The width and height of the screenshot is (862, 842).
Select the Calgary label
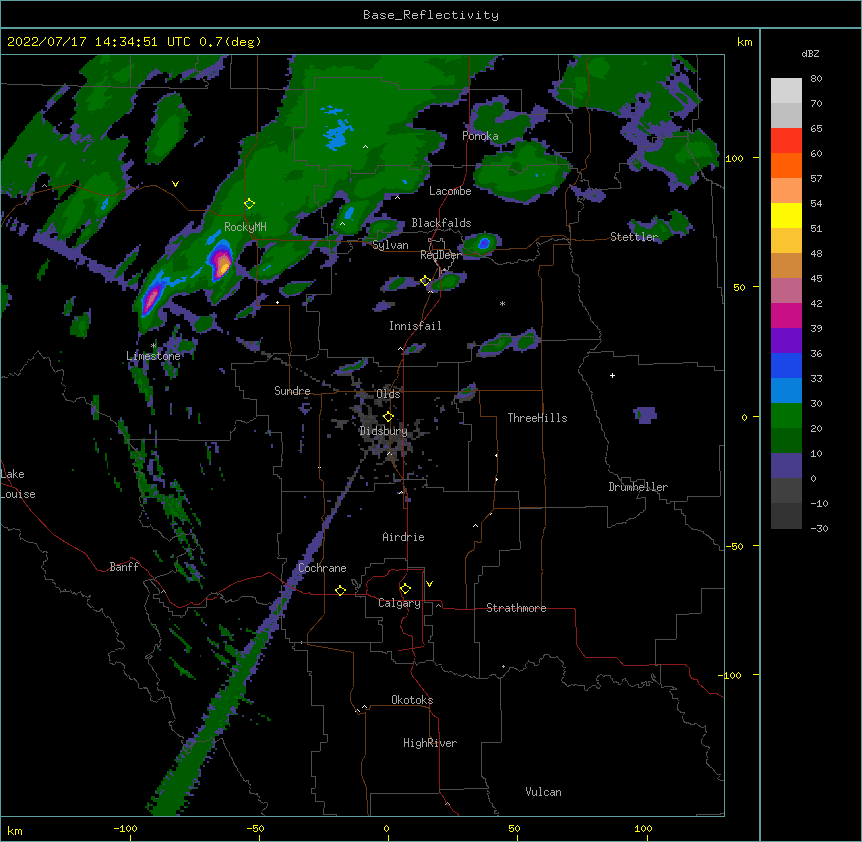pyautogui.click(x=399, y=603)
